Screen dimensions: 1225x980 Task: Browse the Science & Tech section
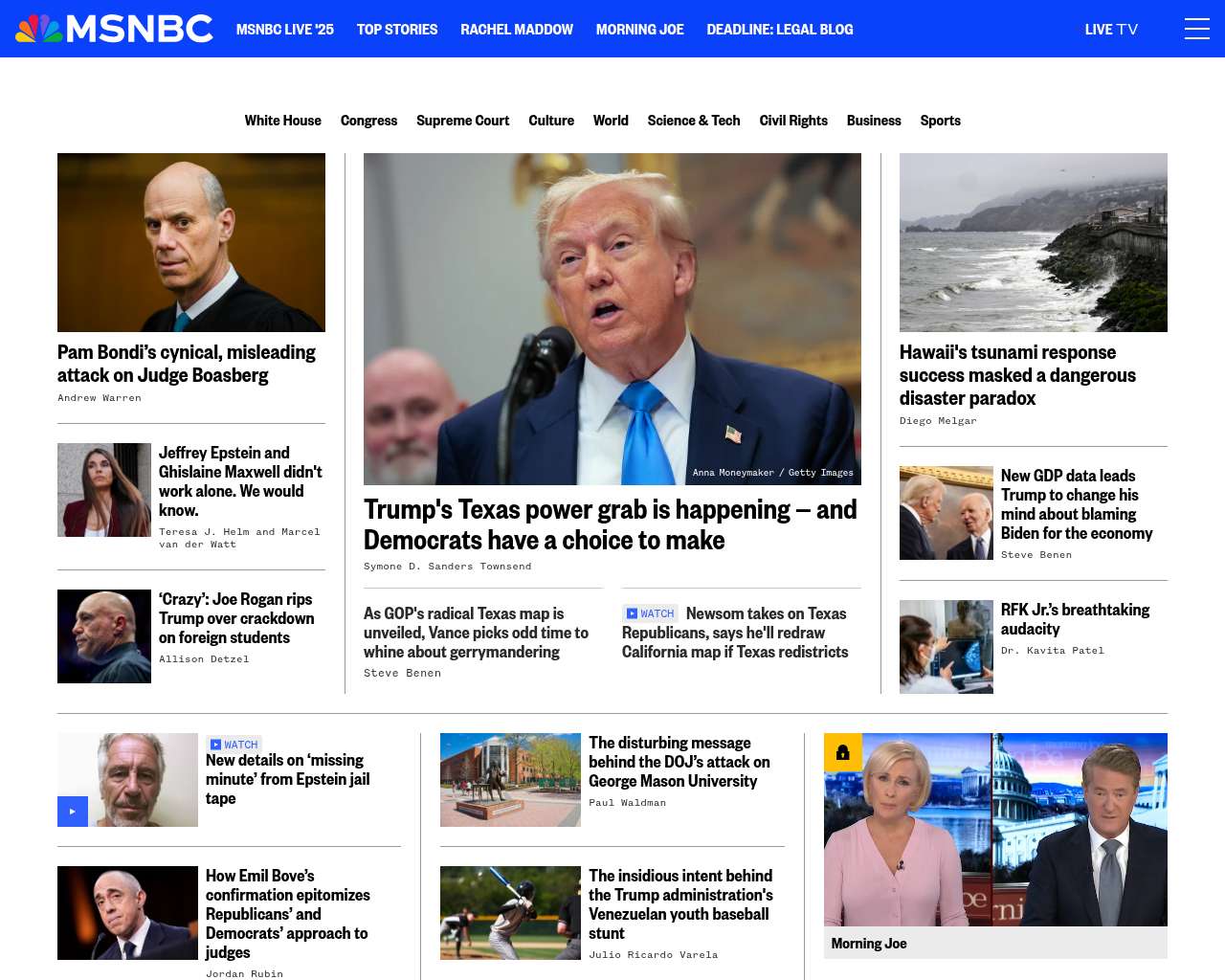coord(694,121)
